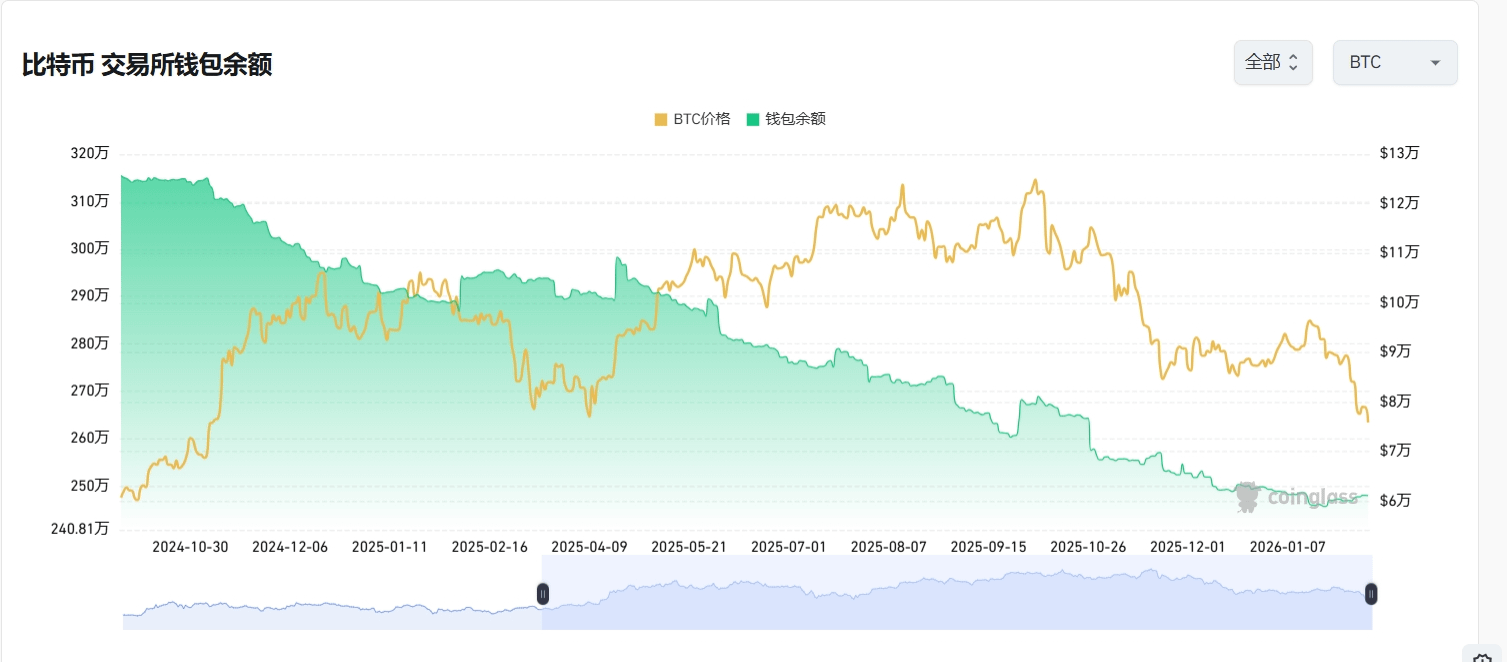Expand the BTC coin dropdown
The height and width of the screenshot is (662, 1507).
pos(1394,63)
